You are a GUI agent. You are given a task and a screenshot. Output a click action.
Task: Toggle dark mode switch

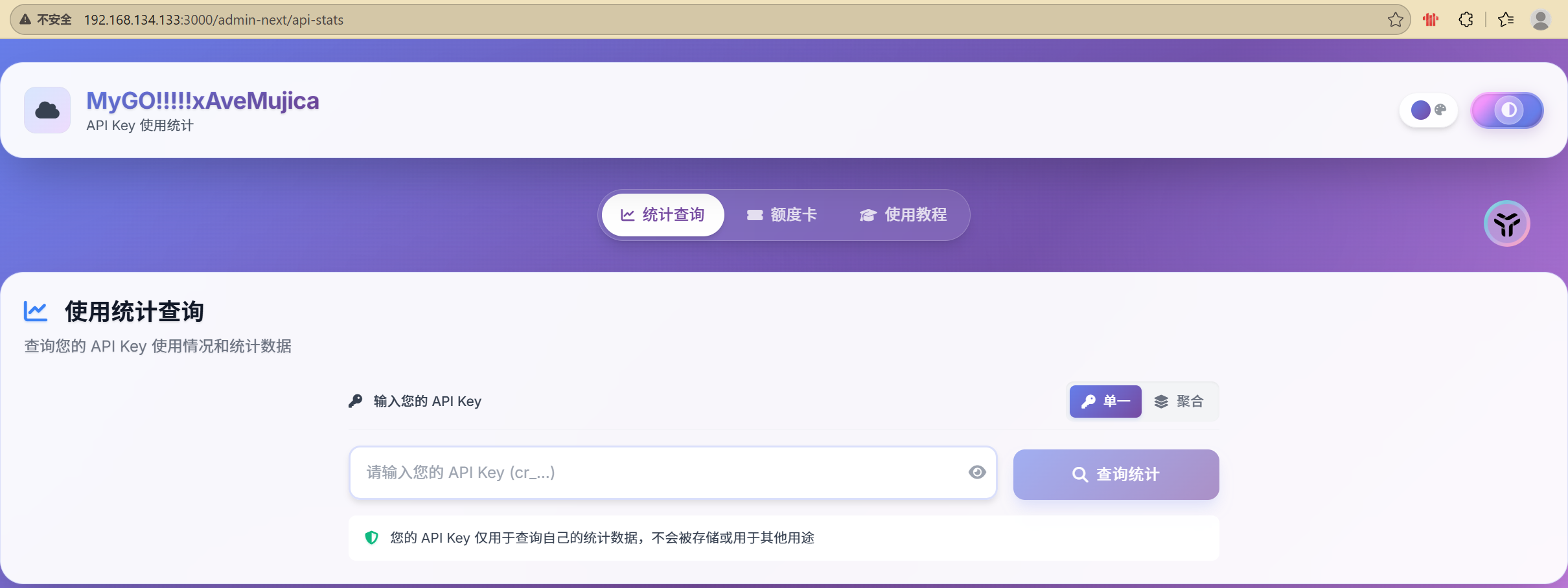(x=1507, y=110)
